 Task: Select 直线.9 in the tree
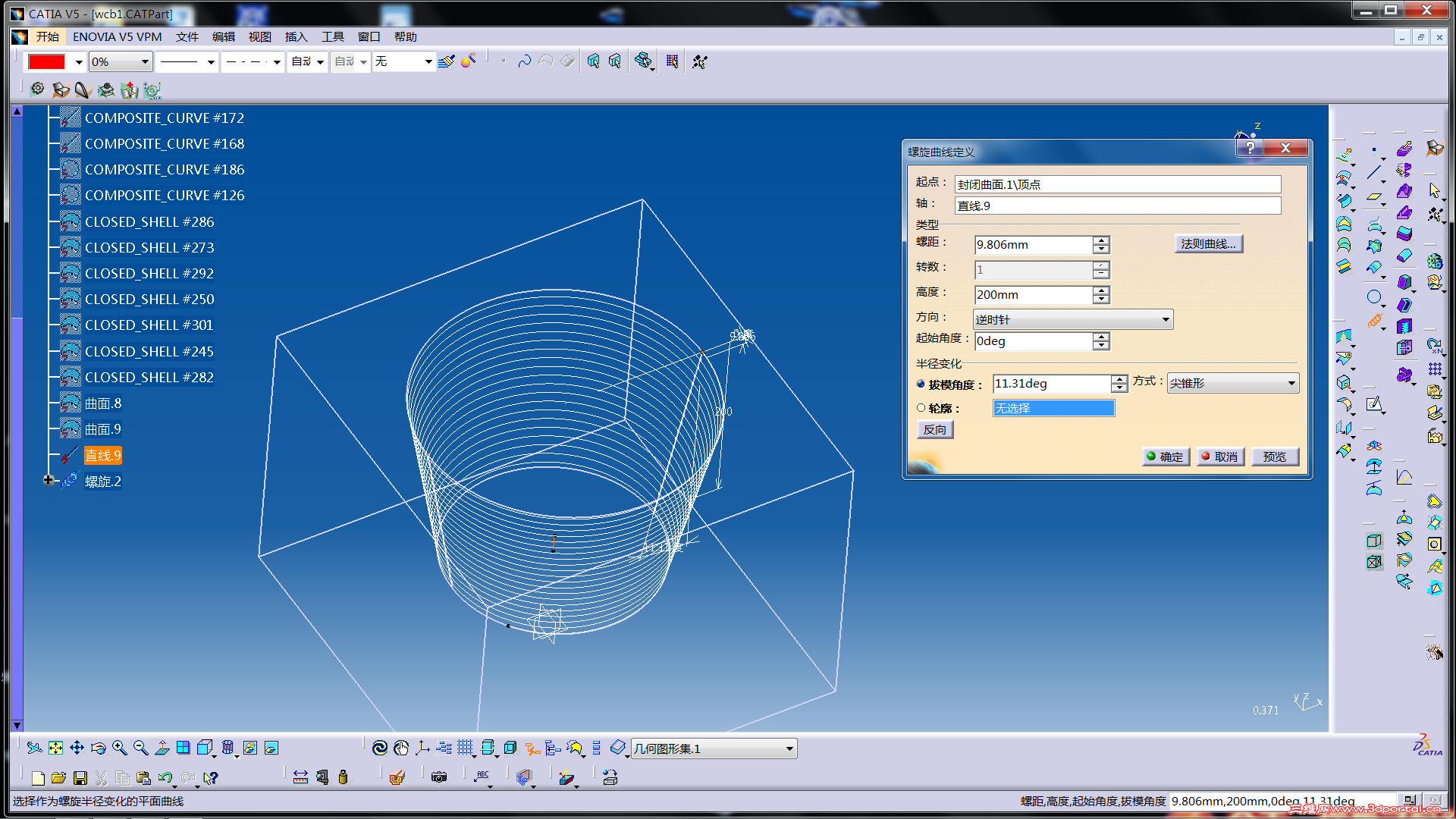click(102, 455)
